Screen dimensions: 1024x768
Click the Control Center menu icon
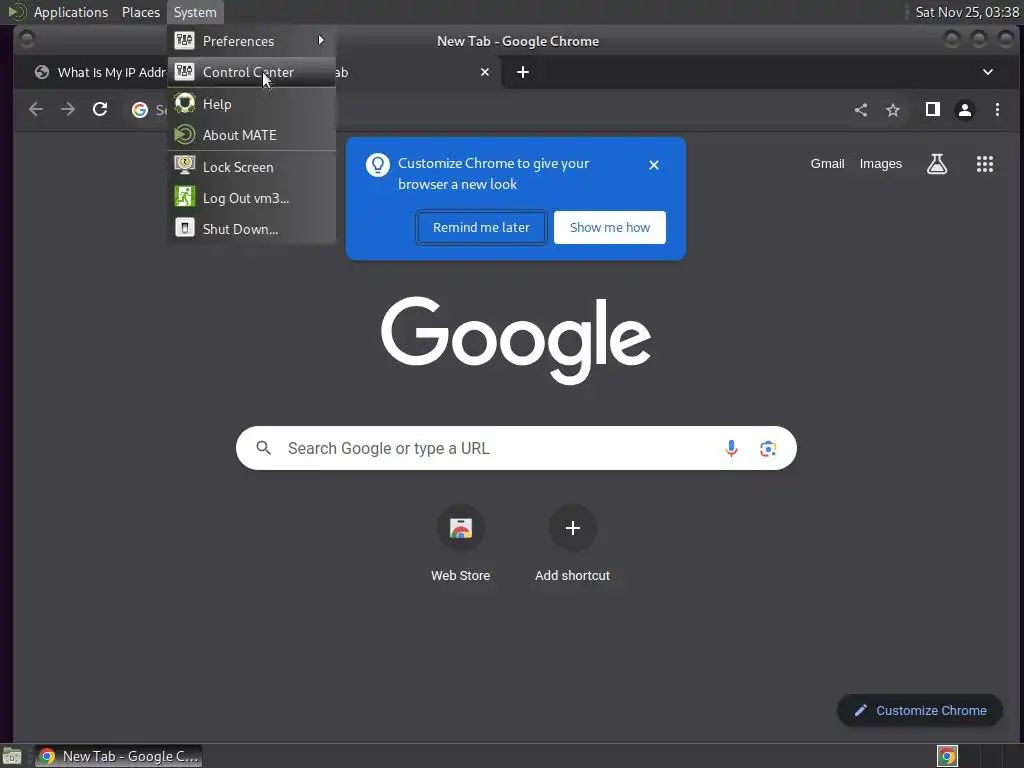(185, 72)
